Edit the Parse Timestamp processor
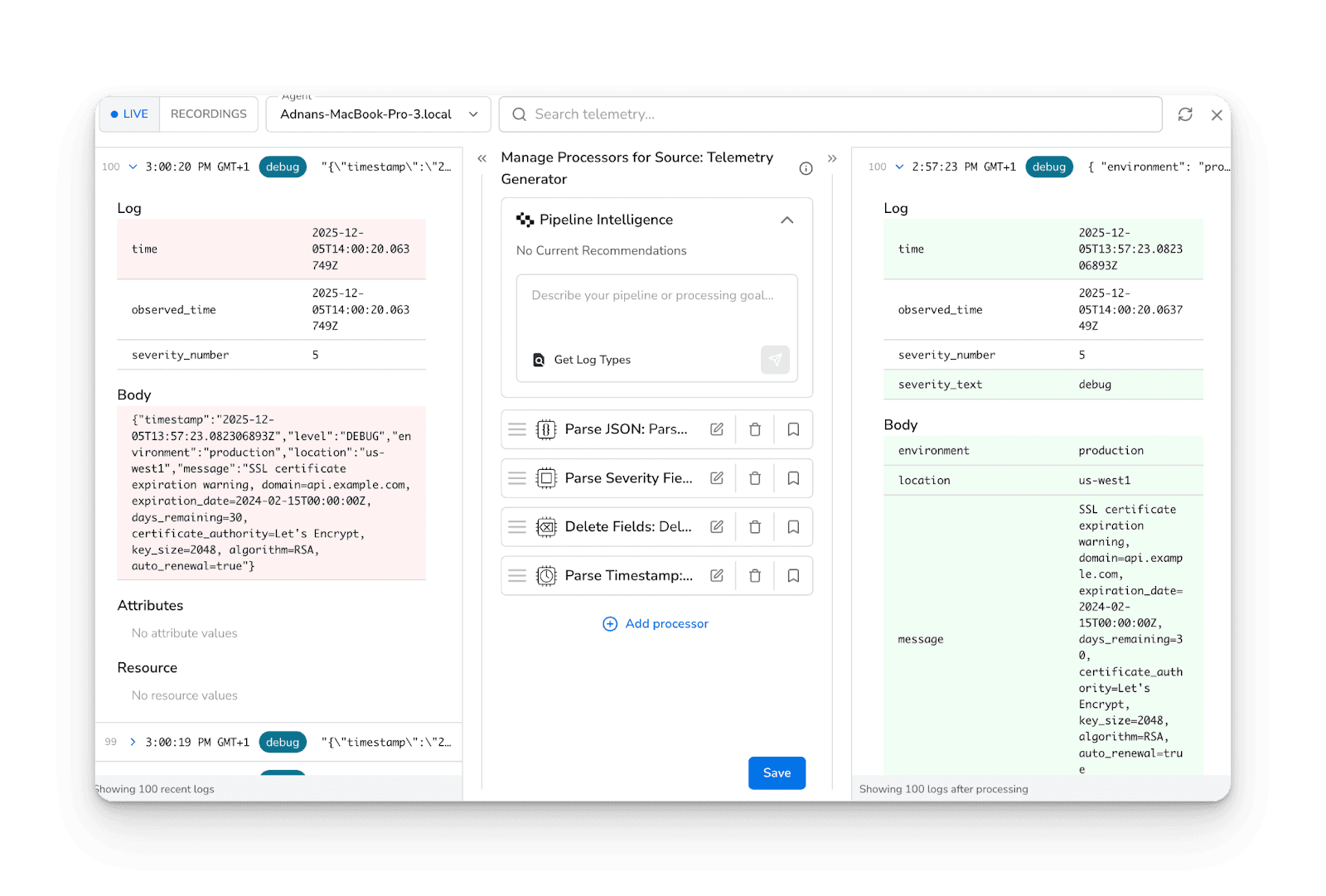 pos(717,576)
